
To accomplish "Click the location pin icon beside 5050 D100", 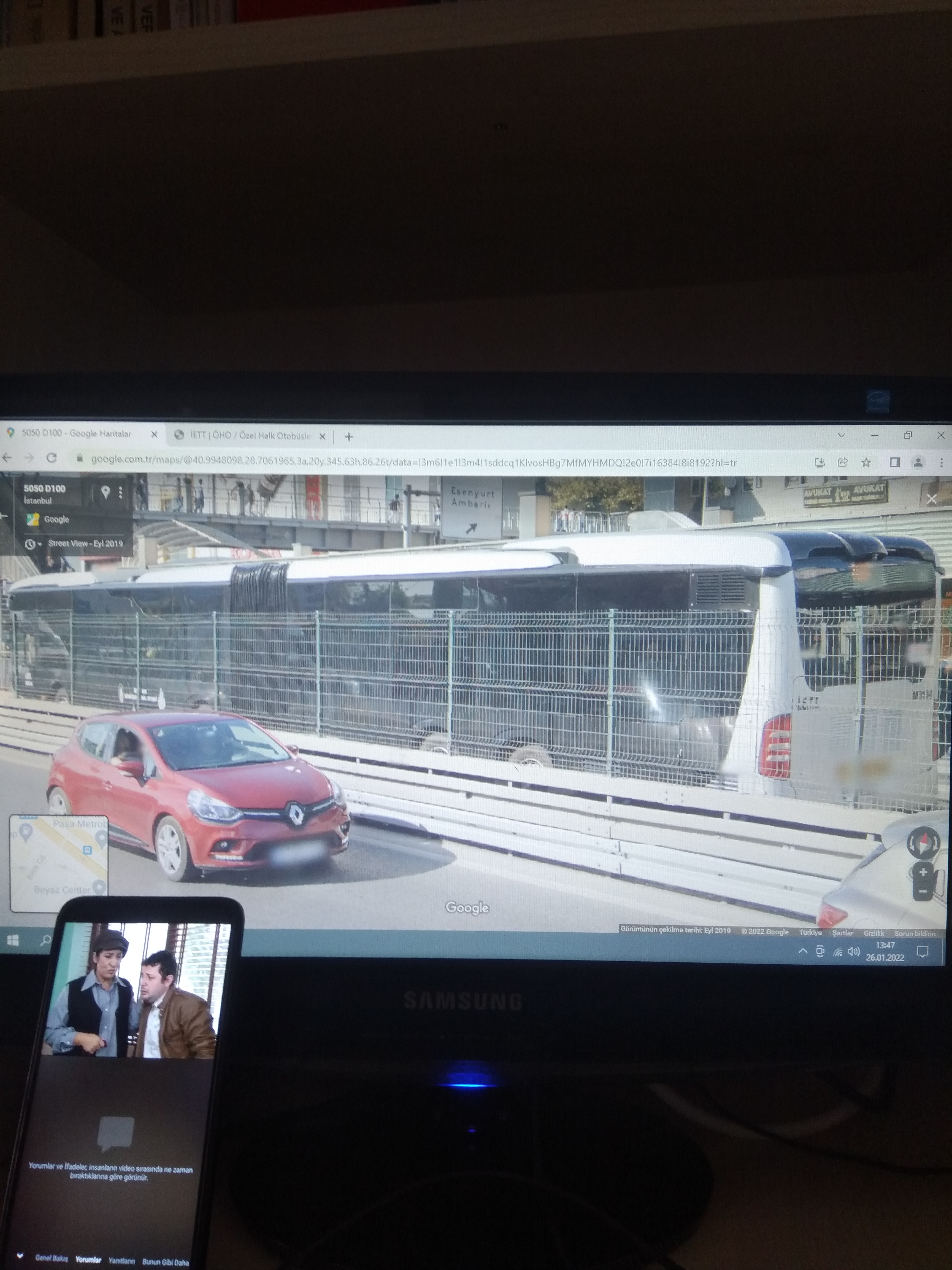I will coord(105,492).
